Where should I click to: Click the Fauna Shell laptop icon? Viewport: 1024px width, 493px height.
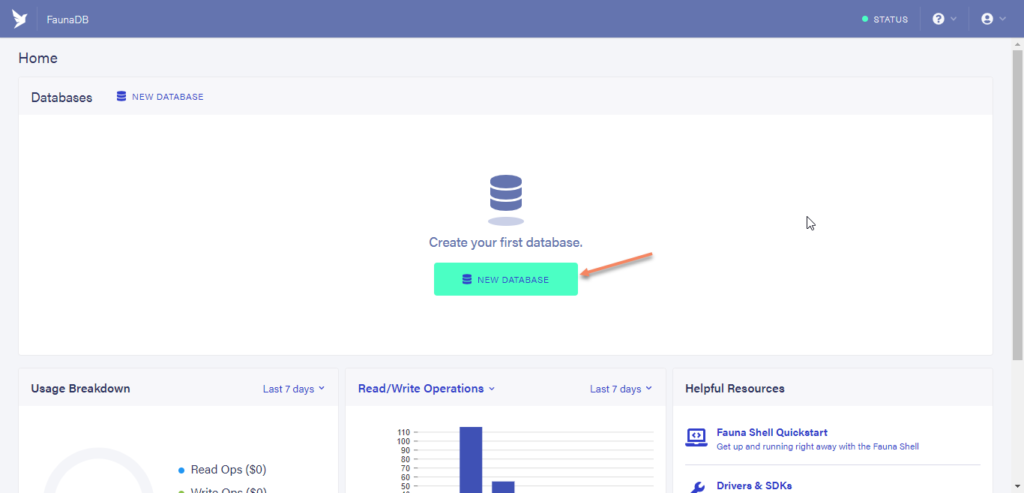coord(696,437)
